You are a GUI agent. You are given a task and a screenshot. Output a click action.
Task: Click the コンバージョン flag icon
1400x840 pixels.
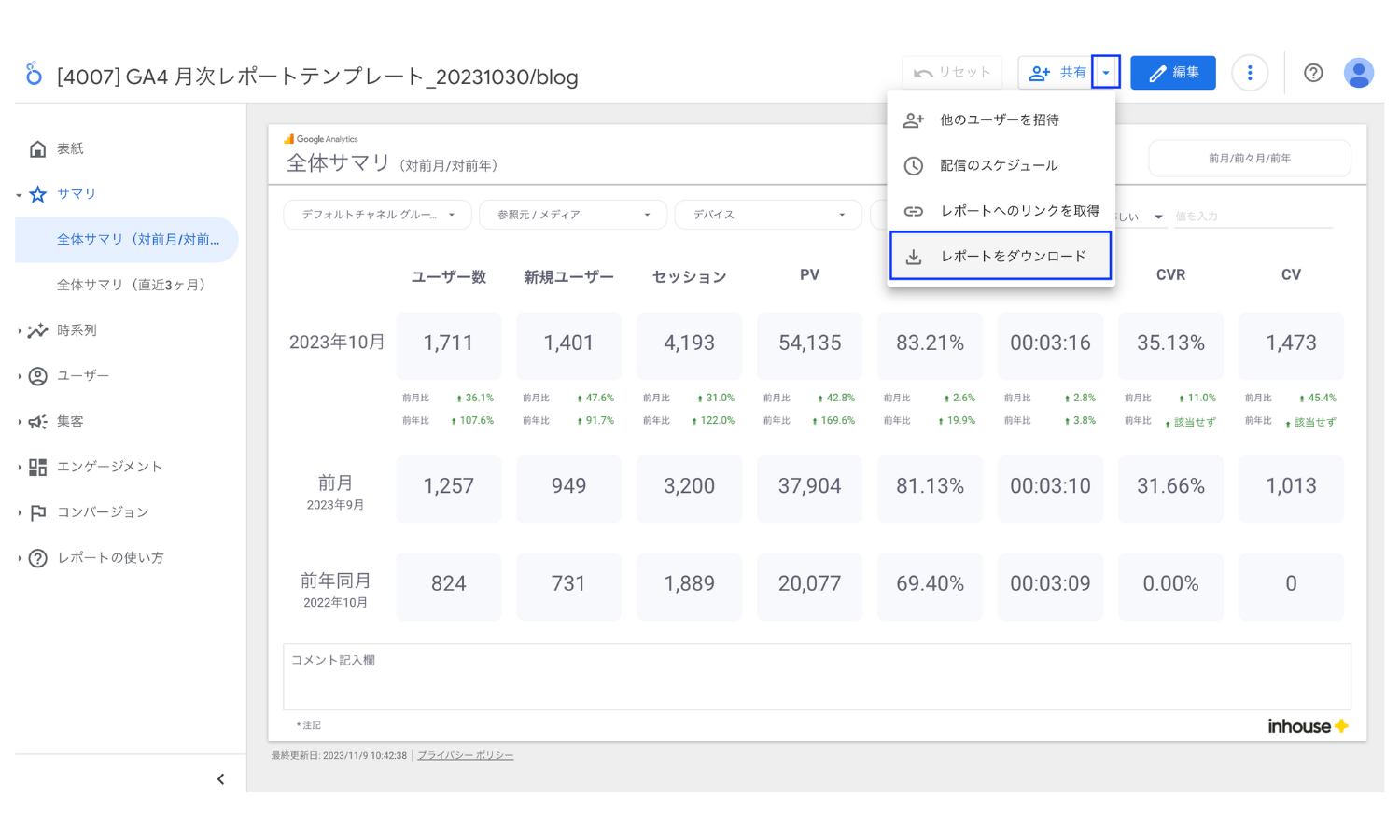(x=37, y=511)
